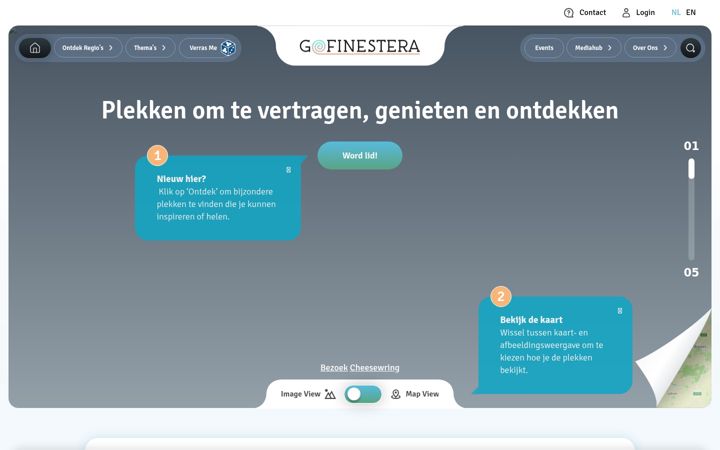Switch language to NL

(675, 12)
